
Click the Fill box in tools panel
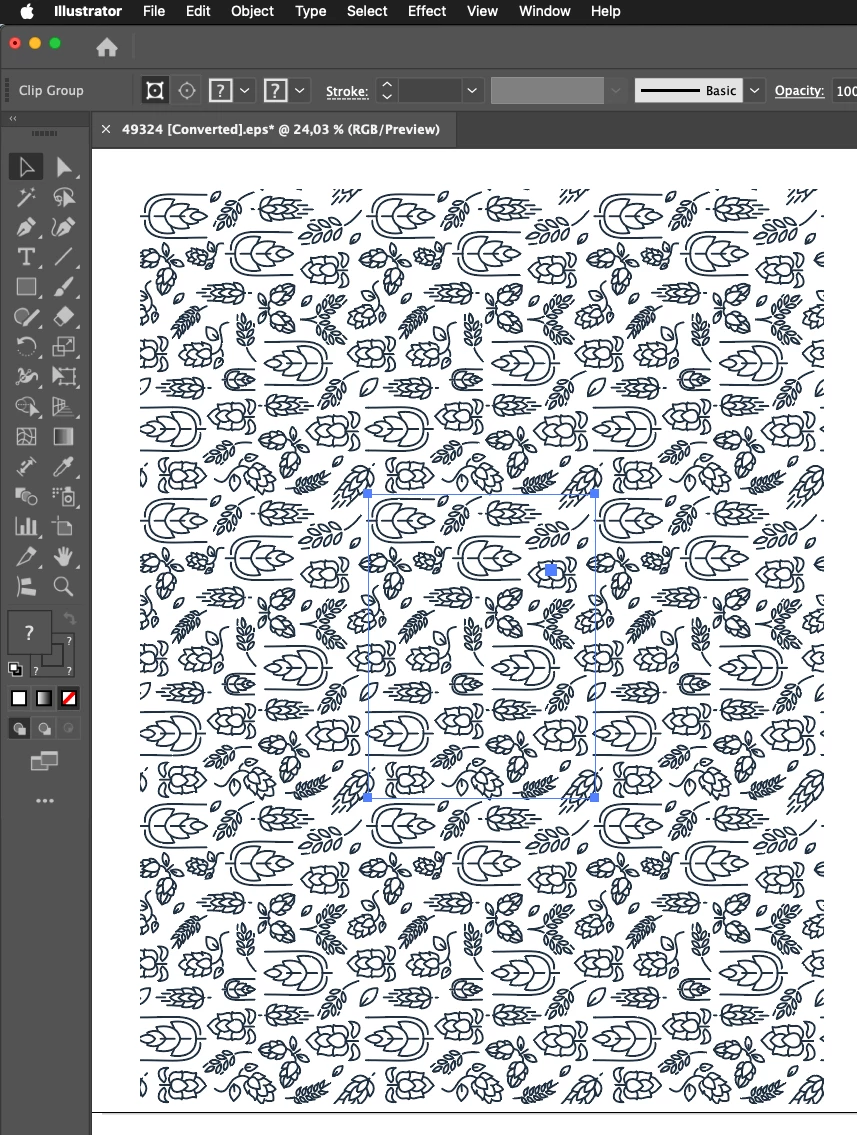tap(29, 632)
